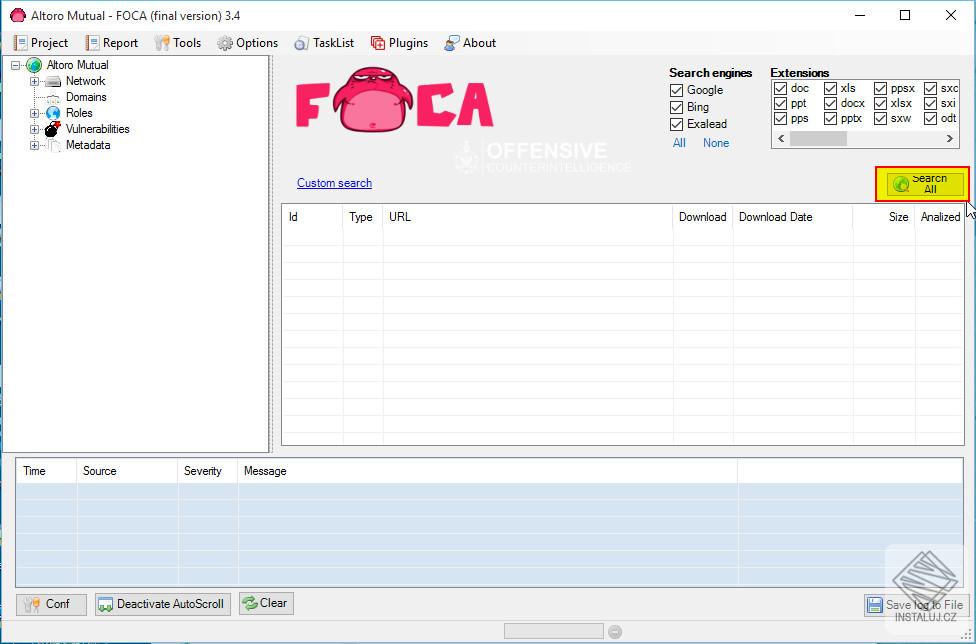Click extensions list left scroll arrow
Screen dimensions: 976x644
pos(781,139)
